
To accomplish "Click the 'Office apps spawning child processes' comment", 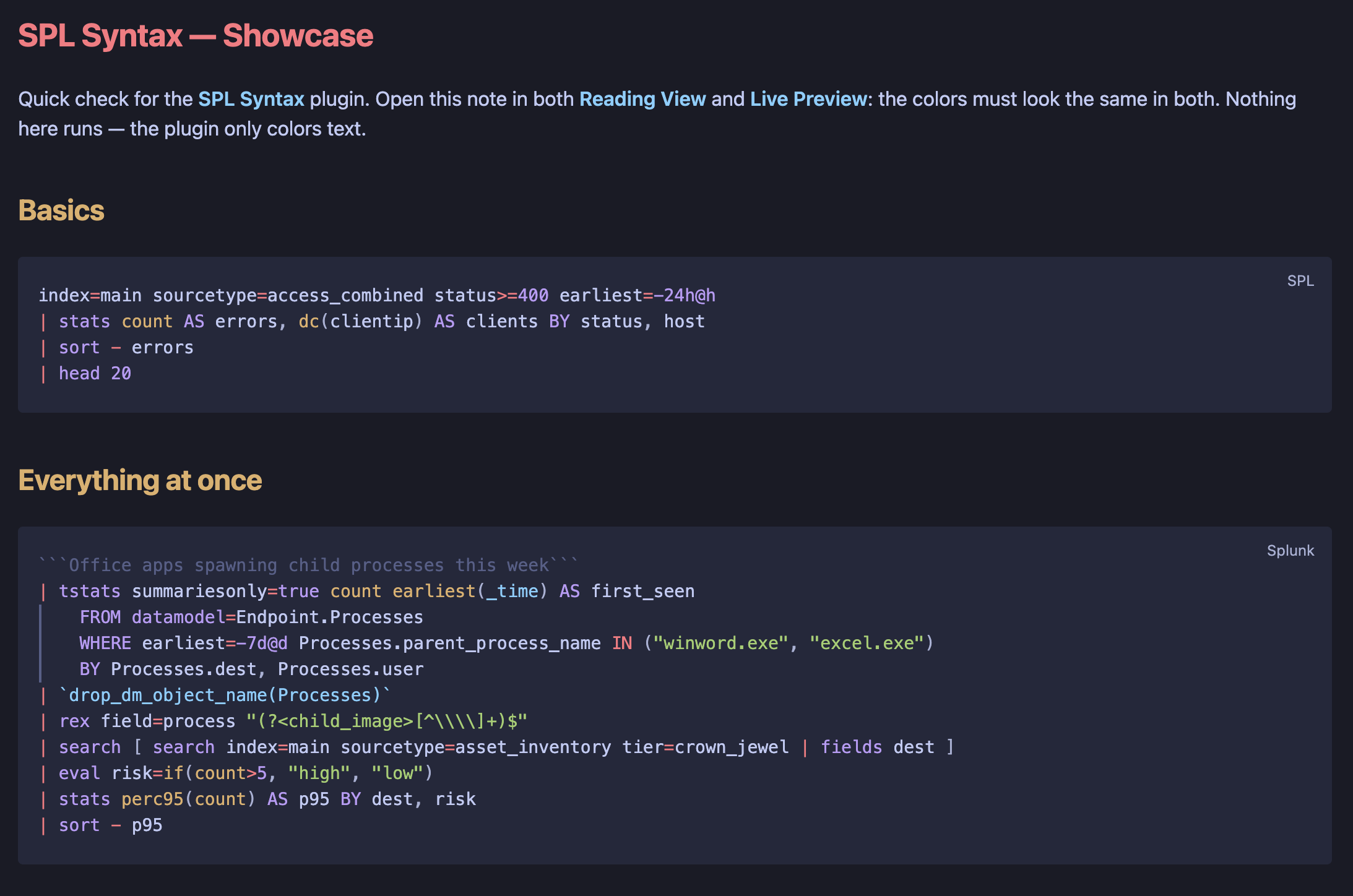I will coord(309,565).
